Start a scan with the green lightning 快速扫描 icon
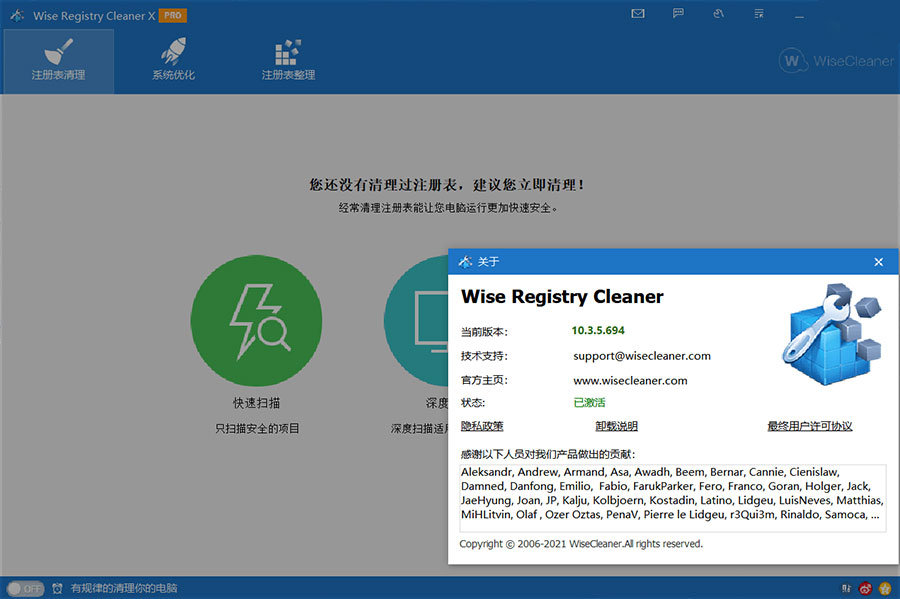This screenshot has height=599, width=900. pos(256,322)
